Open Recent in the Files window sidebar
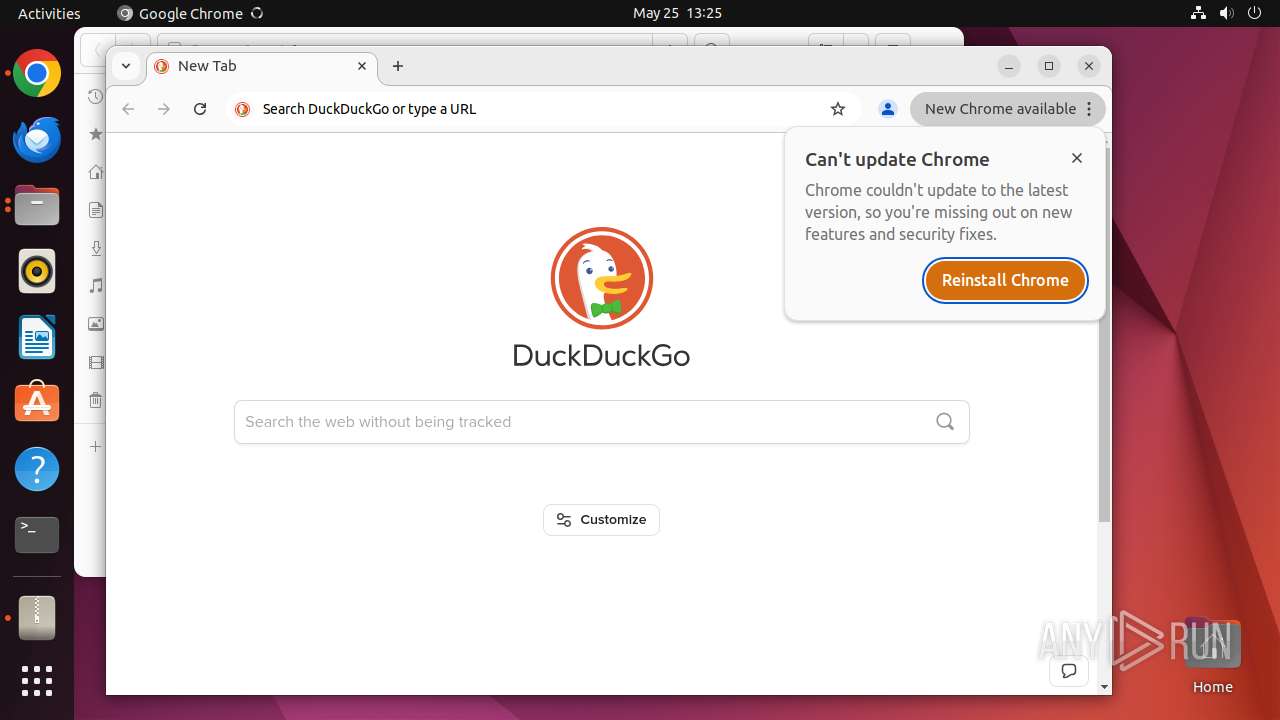The height and width of the screenshot is (720, 1280). pos(96,97)
